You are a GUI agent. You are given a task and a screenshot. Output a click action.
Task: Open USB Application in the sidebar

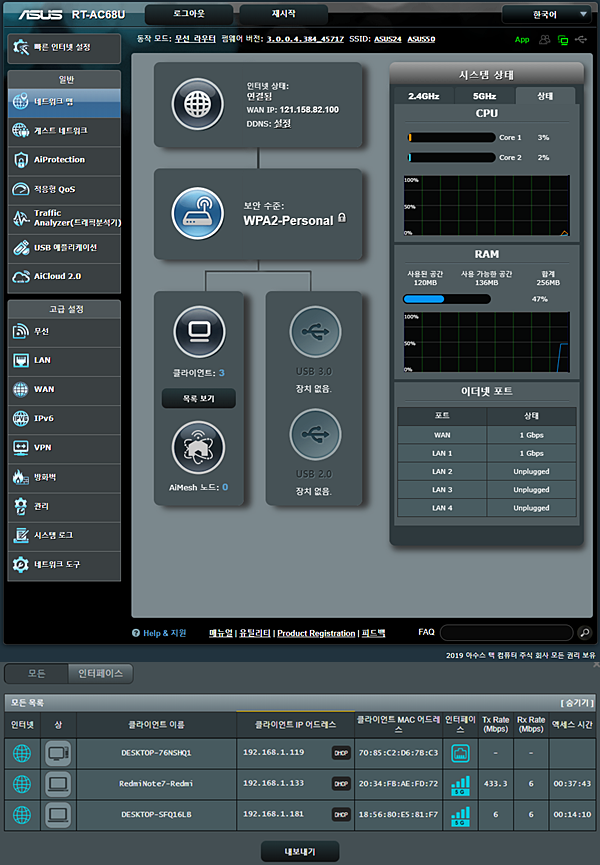coord(64,248)
